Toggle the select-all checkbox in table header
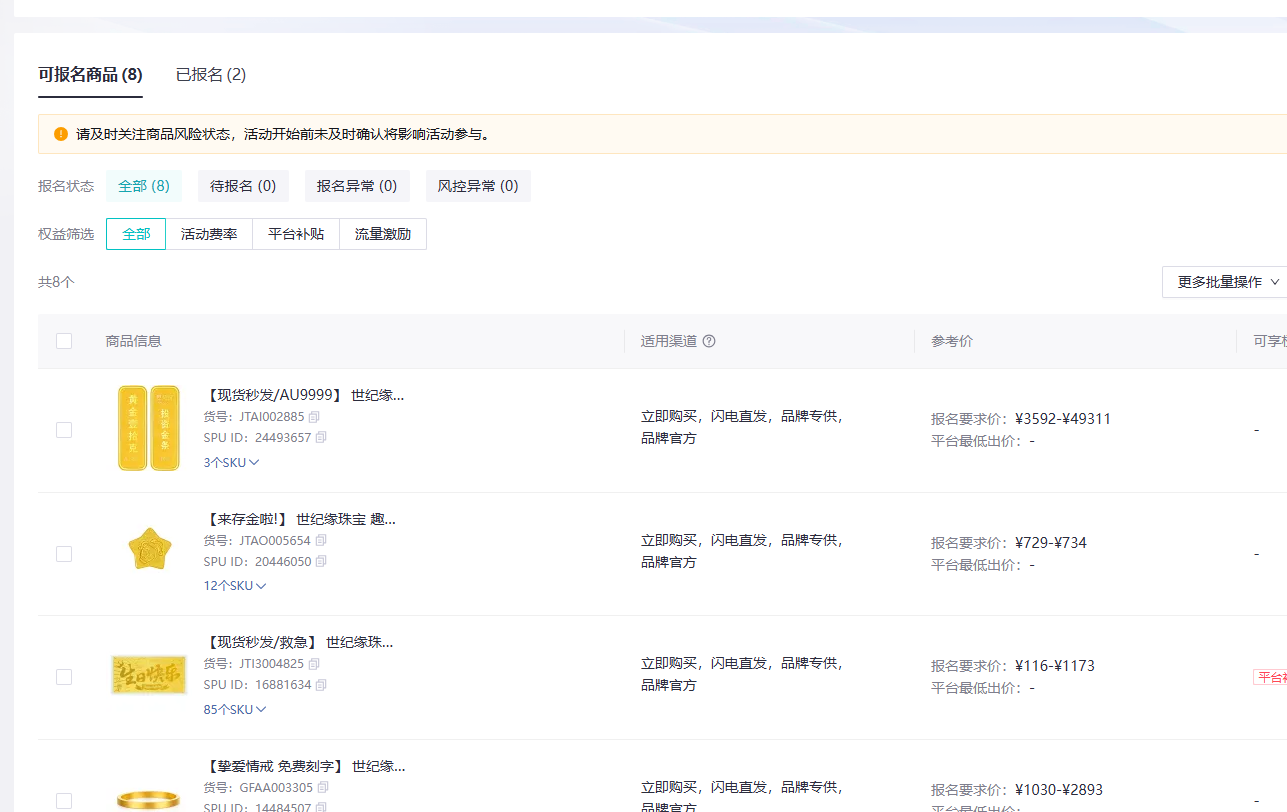The image size is (1287, 812). pos(64,341)
